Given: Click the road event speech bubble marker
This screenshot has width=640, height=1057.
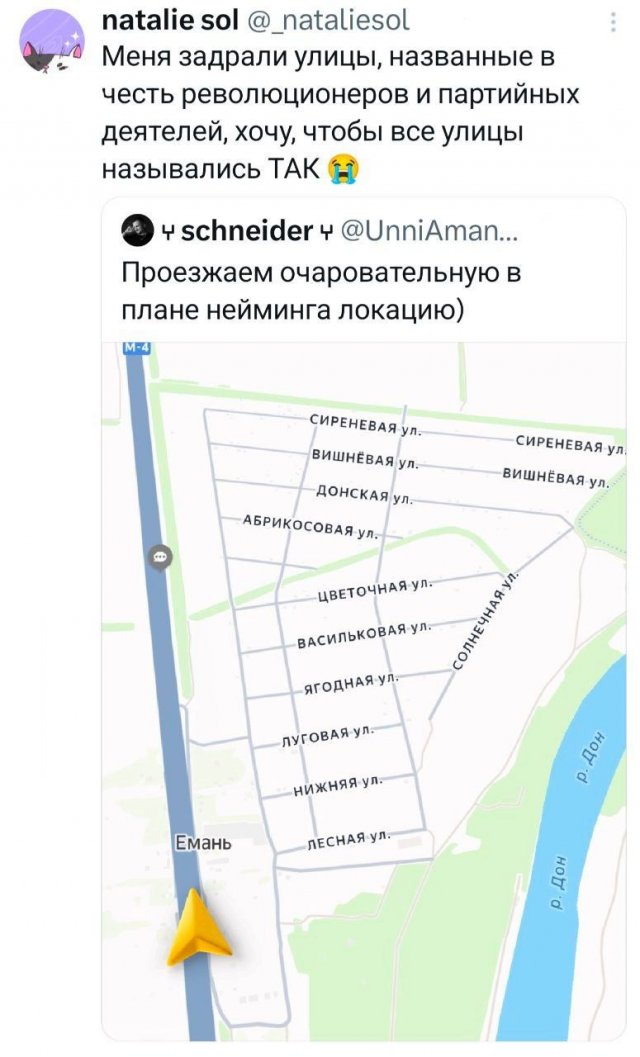Looking at the screenshot, I should [158, 559].
